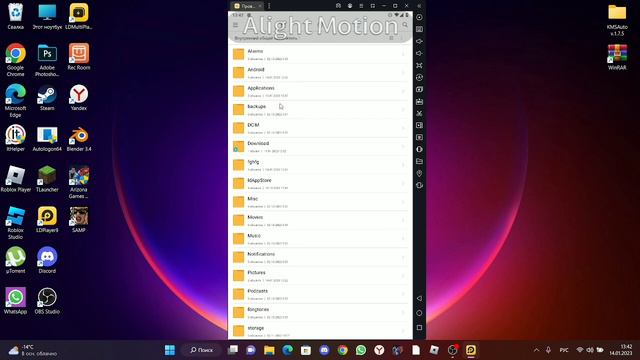Toggle emulator fullscreen from sidebar
This screenshot has width=640, height=360.
[x=419, y=65]
